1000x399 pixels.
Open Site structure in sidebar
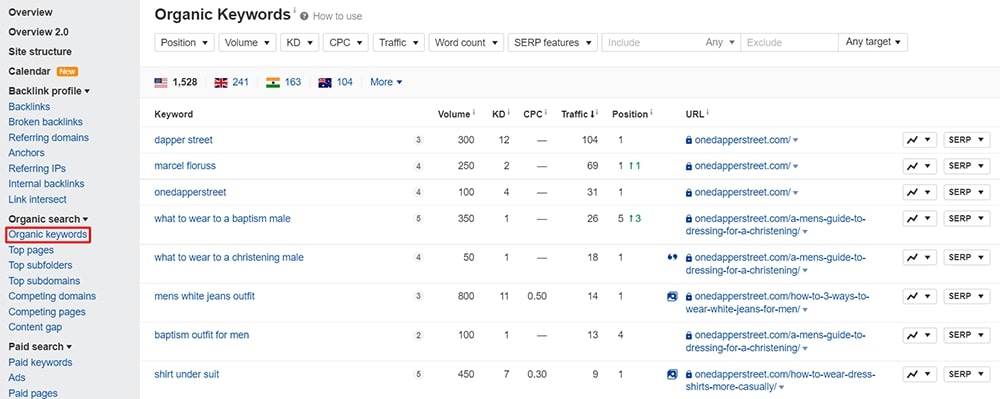pyautogui.click(x=40, y=52)
